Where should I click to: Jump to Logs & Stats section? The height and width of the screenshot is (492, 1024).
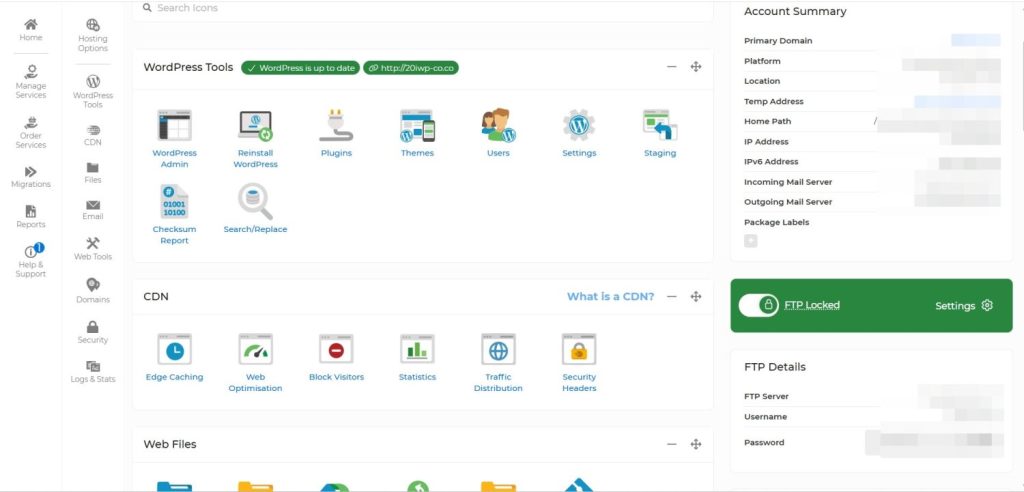click(93, 372)
